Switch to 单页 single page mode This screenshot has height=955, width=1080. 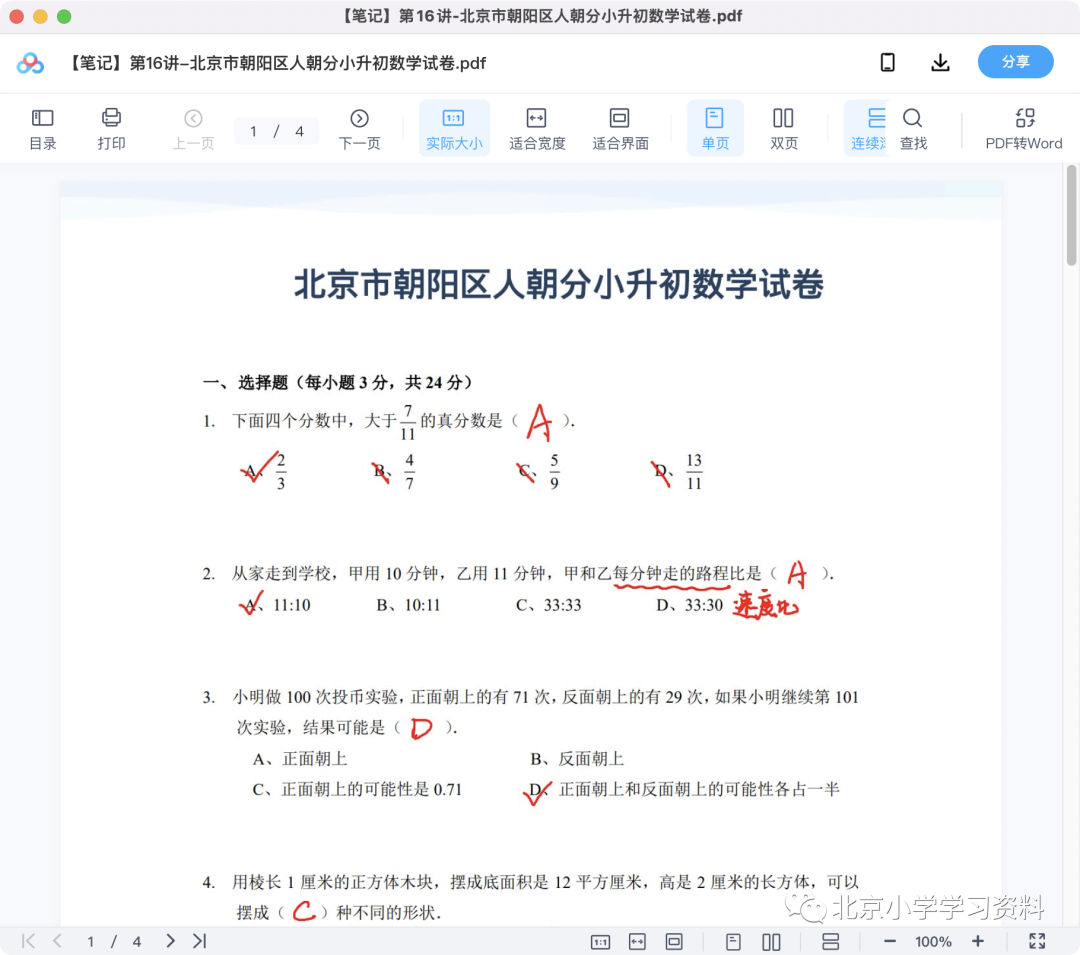point(715,129)
